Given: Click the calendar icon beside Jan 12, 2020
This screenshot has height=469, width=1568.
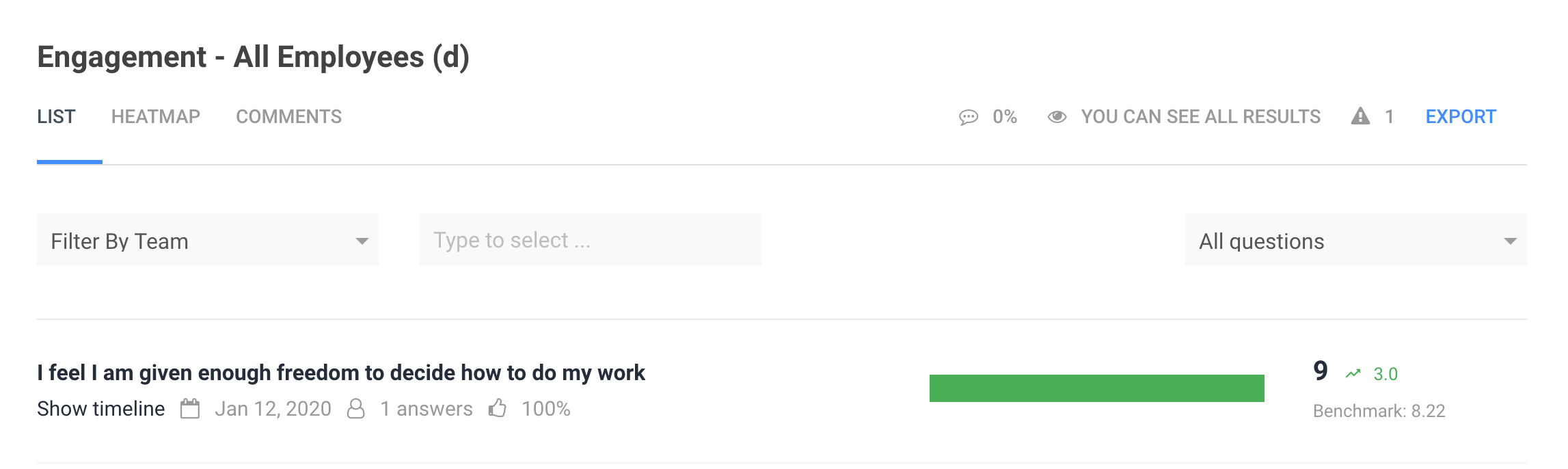Looking at the screenshot, I should [190, 409].
